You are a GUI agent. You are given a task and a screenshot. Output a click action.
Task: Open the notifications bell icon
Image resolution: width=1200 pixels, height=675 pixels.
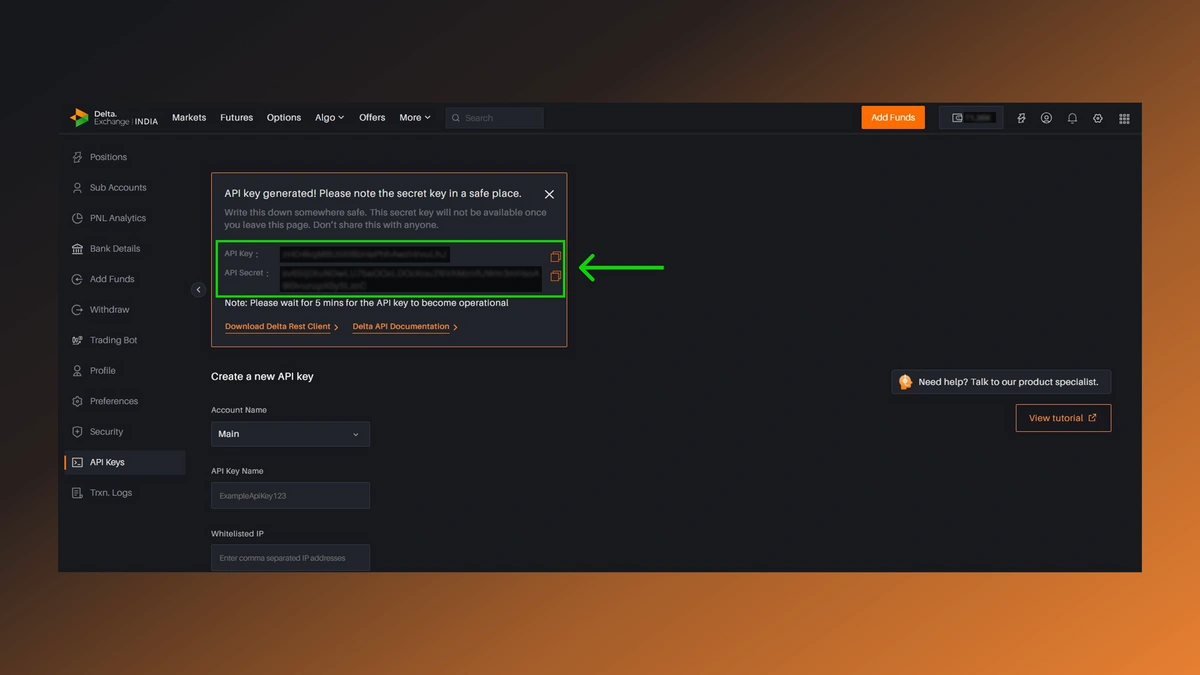[x=1072, y=118]
